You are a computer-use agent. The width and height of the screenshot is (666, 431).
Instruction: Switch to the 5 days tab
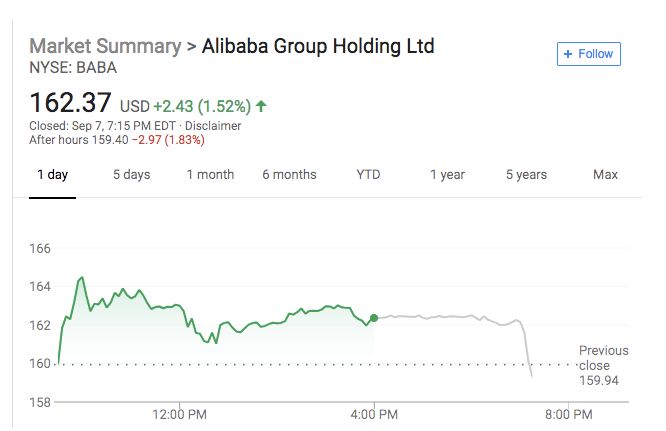pyautogui.click(x=132, y=175)
